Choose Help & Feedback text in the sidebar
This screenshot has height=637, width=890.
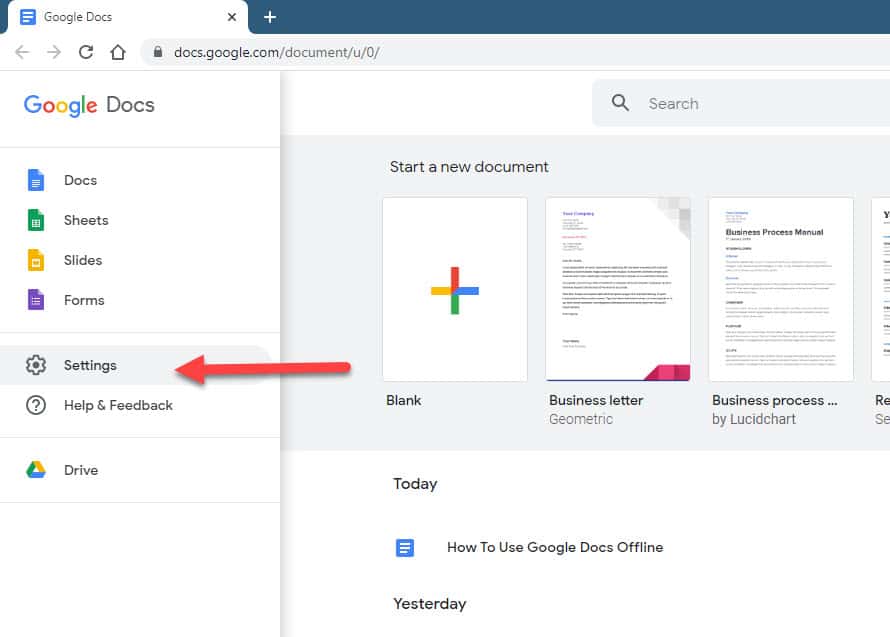tap(118, 405)
